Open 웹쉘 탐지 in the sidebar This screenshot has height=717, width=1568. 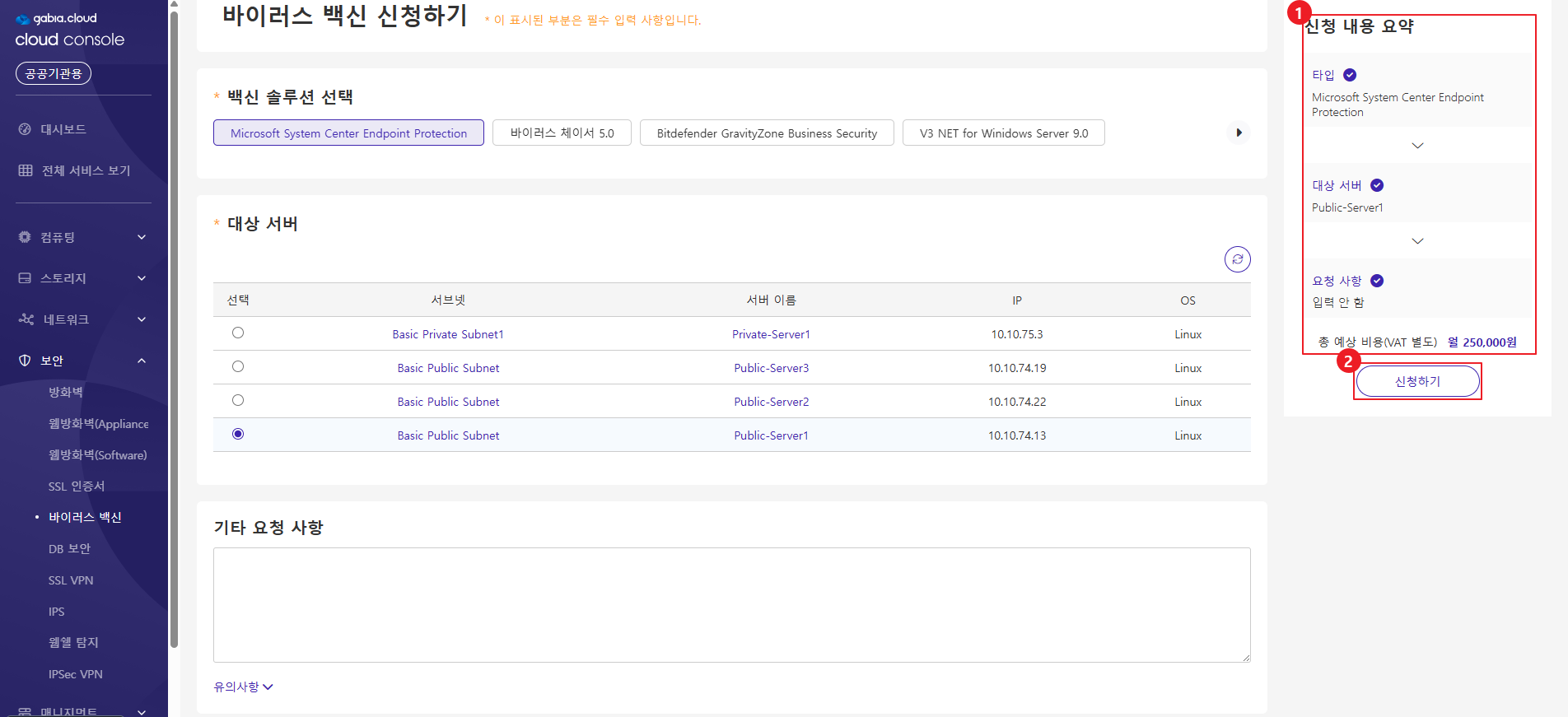[x=73, y=642]
